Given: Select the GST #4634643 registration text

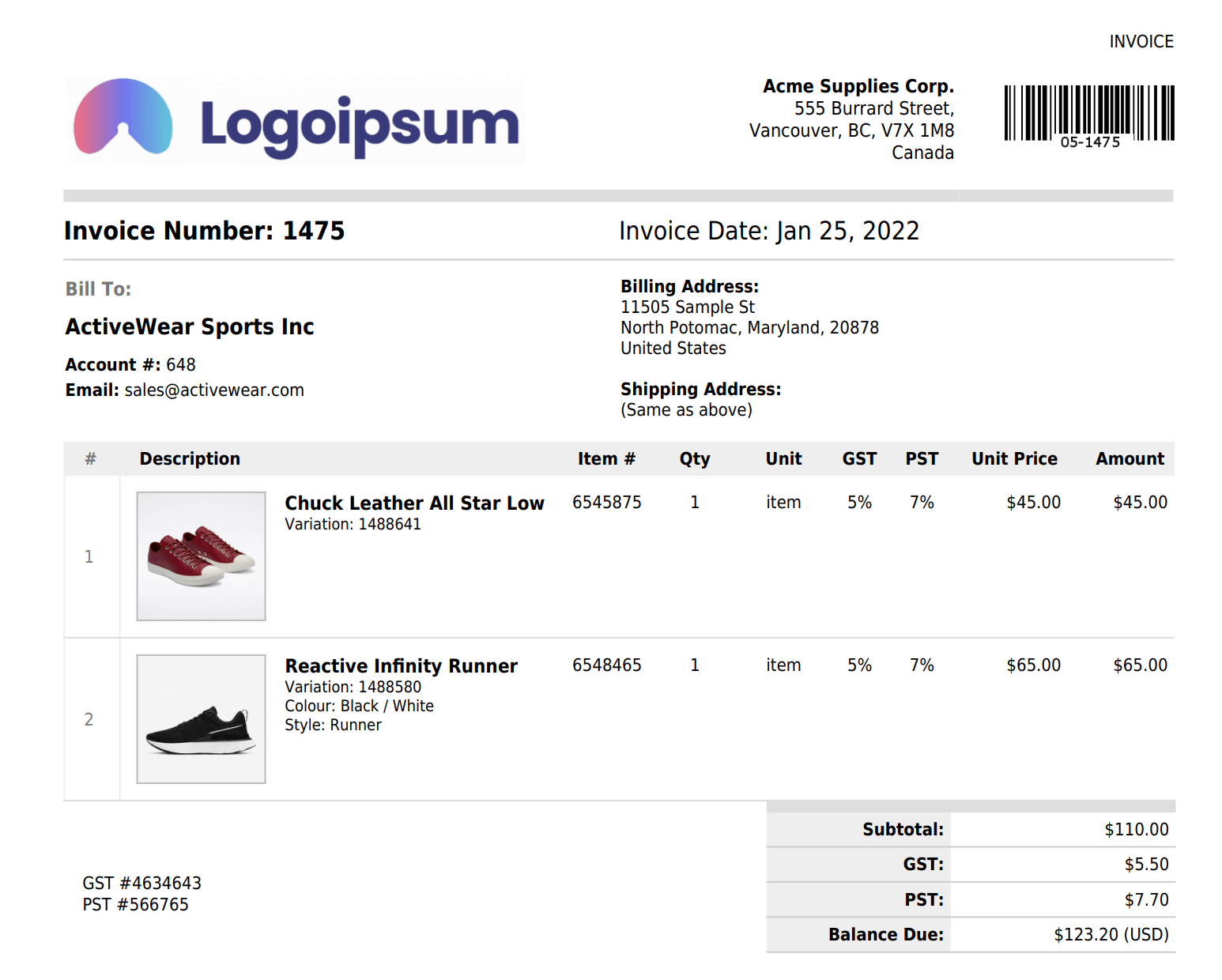Looking at the screenshot, I should pos(142,884).
